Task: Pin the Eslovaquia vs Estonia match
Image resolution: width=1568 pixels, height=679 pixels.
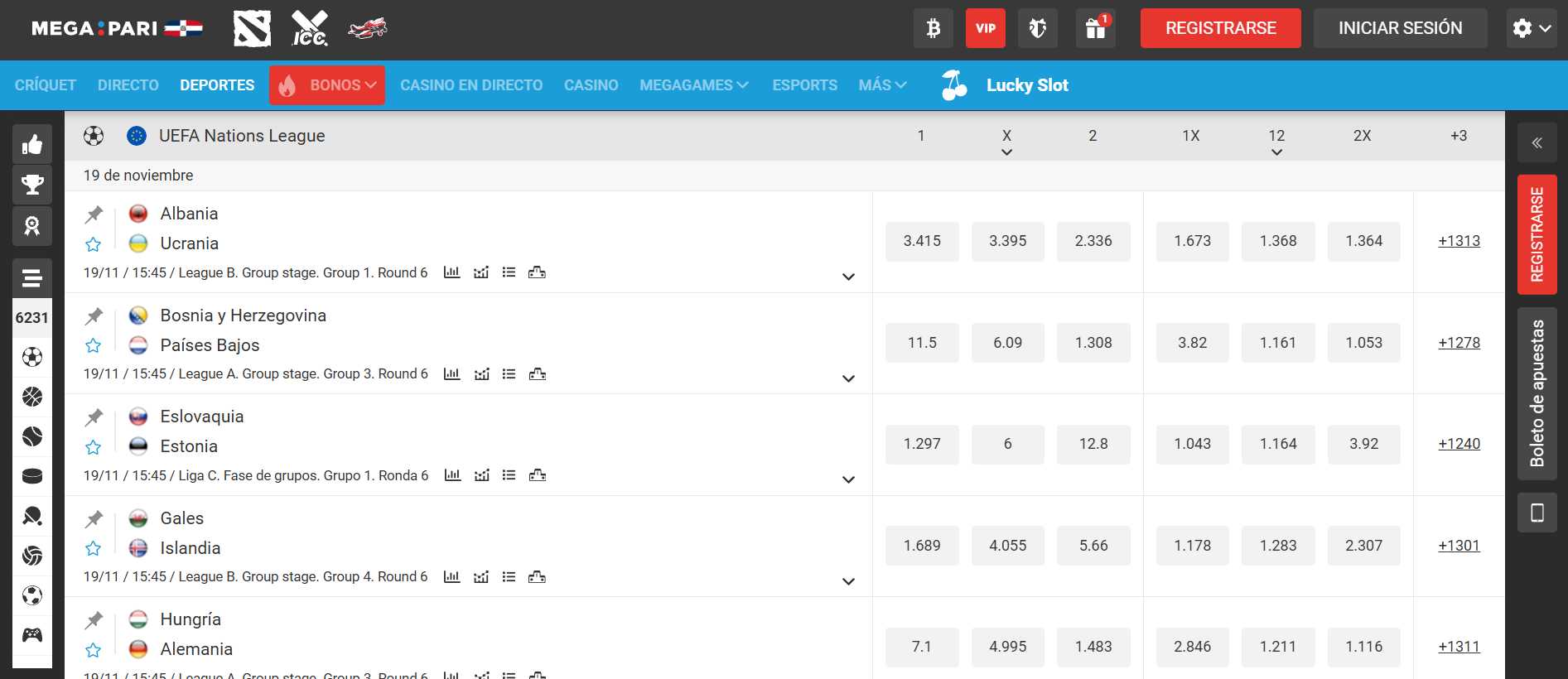Action: tap(94, 417)
